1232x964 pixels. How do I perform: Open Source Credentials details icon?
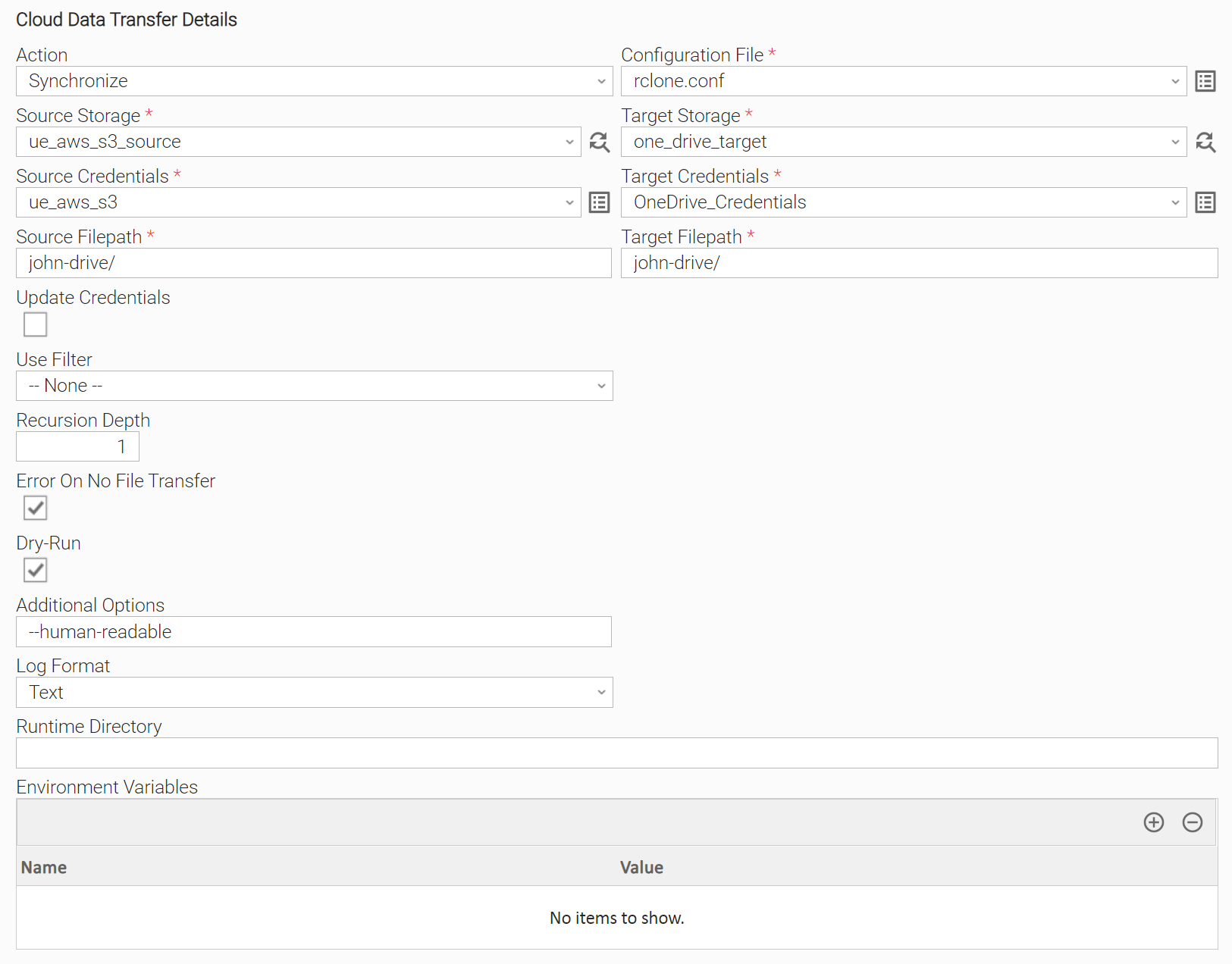[x=599, y=202]
